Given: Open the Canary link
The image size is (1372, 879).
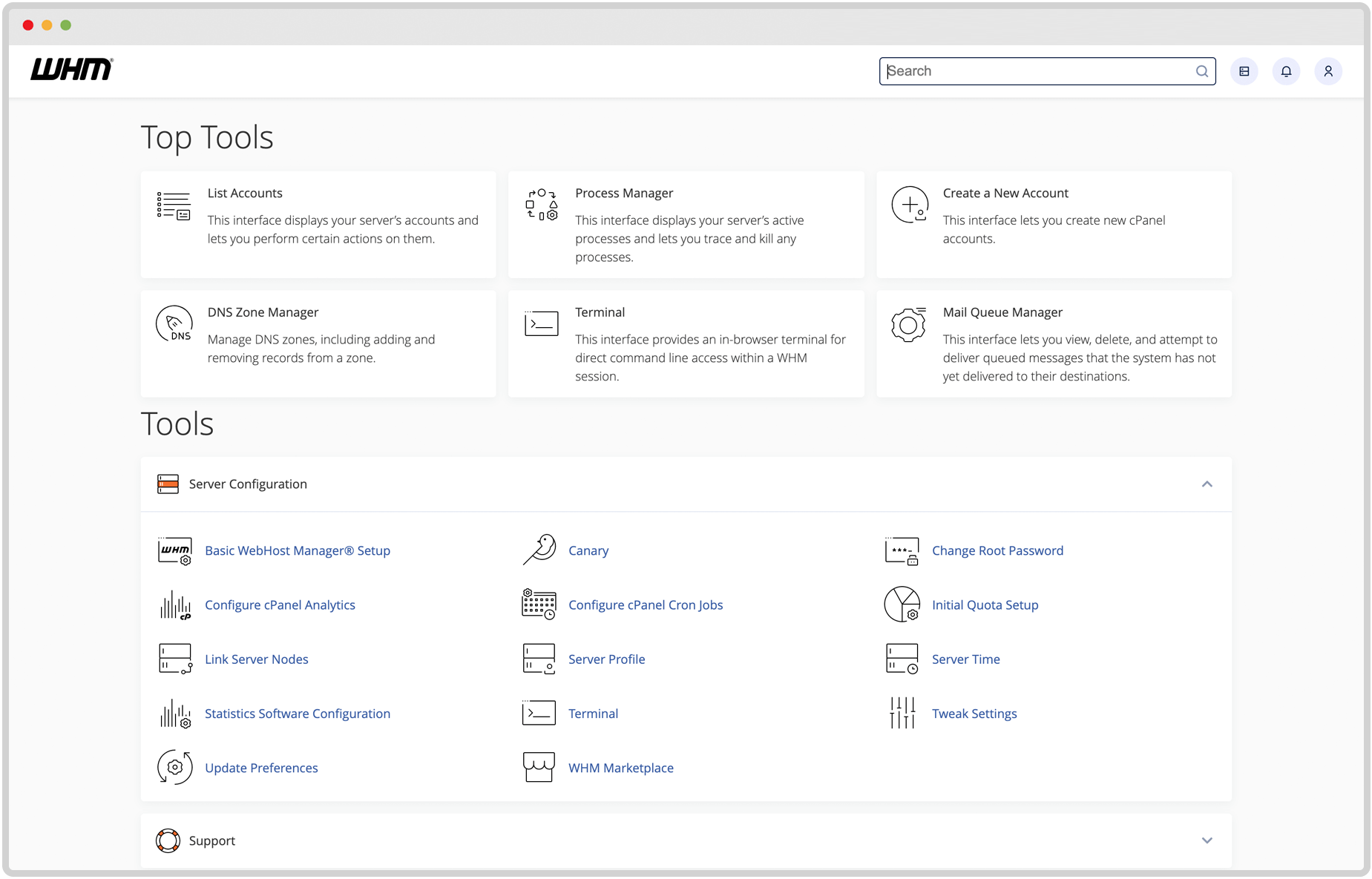Looking at the screenshot, I should tap(588, 550).
